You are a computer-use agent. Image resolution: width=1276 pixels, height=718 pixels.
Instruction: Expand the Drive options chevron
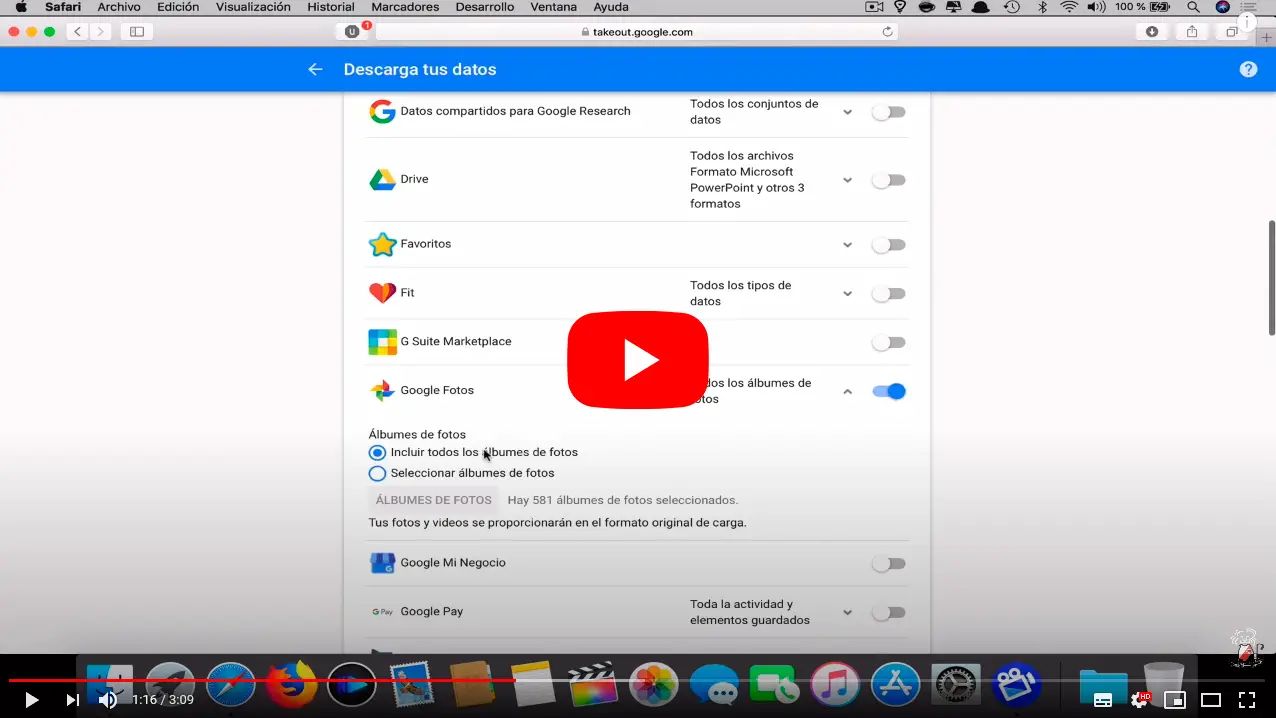847,180
